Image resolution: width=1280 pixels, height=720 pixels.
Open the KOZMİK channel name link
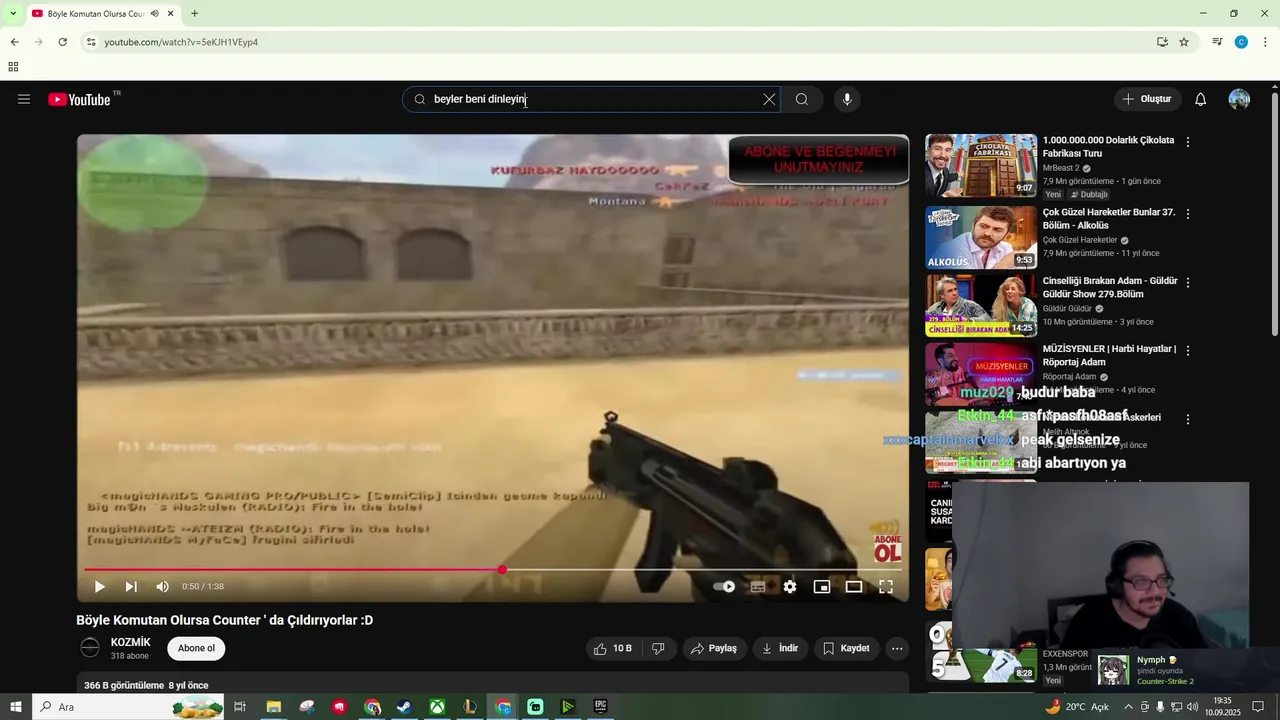pyautogui.click(x=131, y=642)
